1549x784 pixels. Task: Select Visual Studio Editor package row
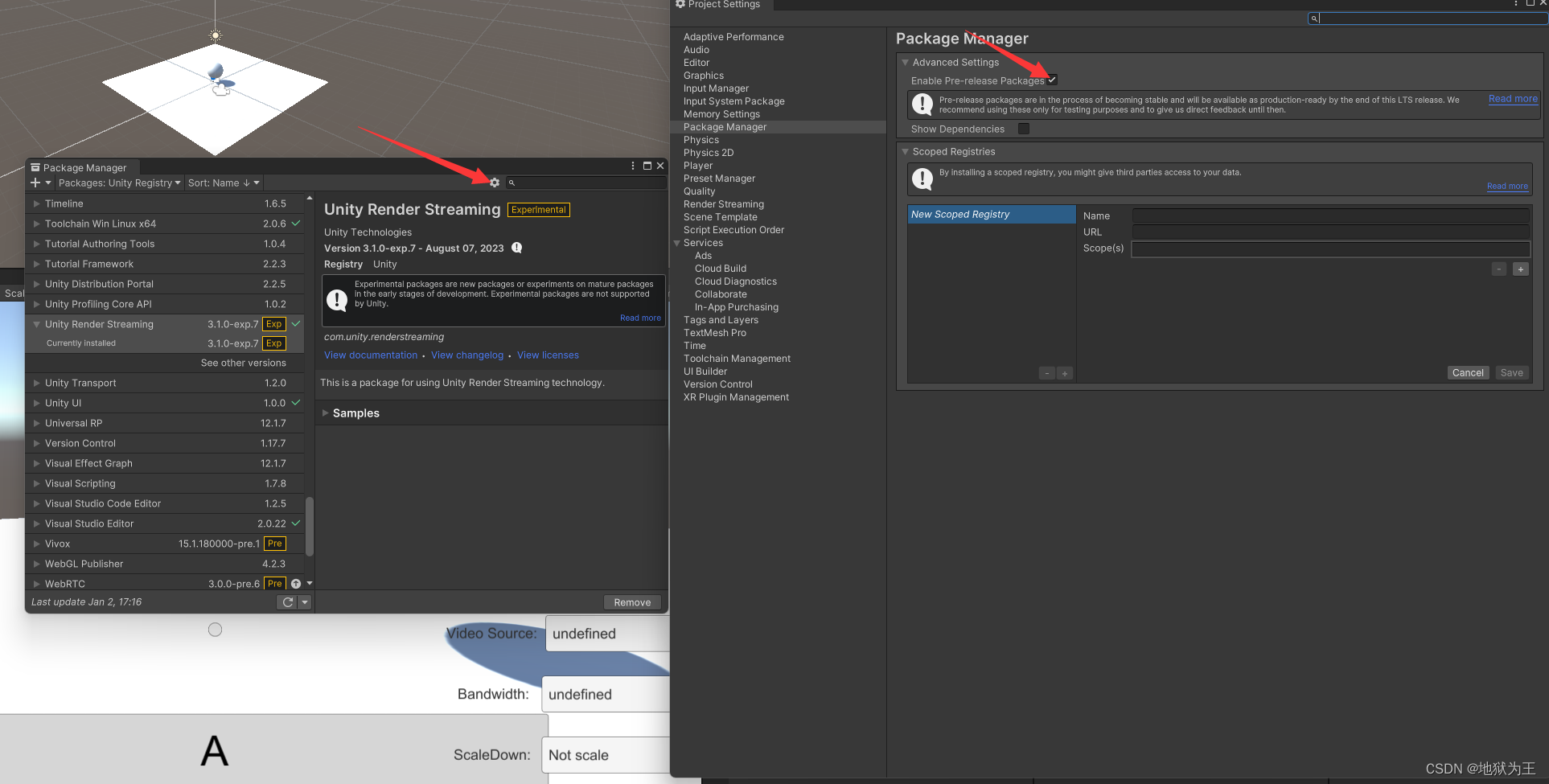click(165, 523)
